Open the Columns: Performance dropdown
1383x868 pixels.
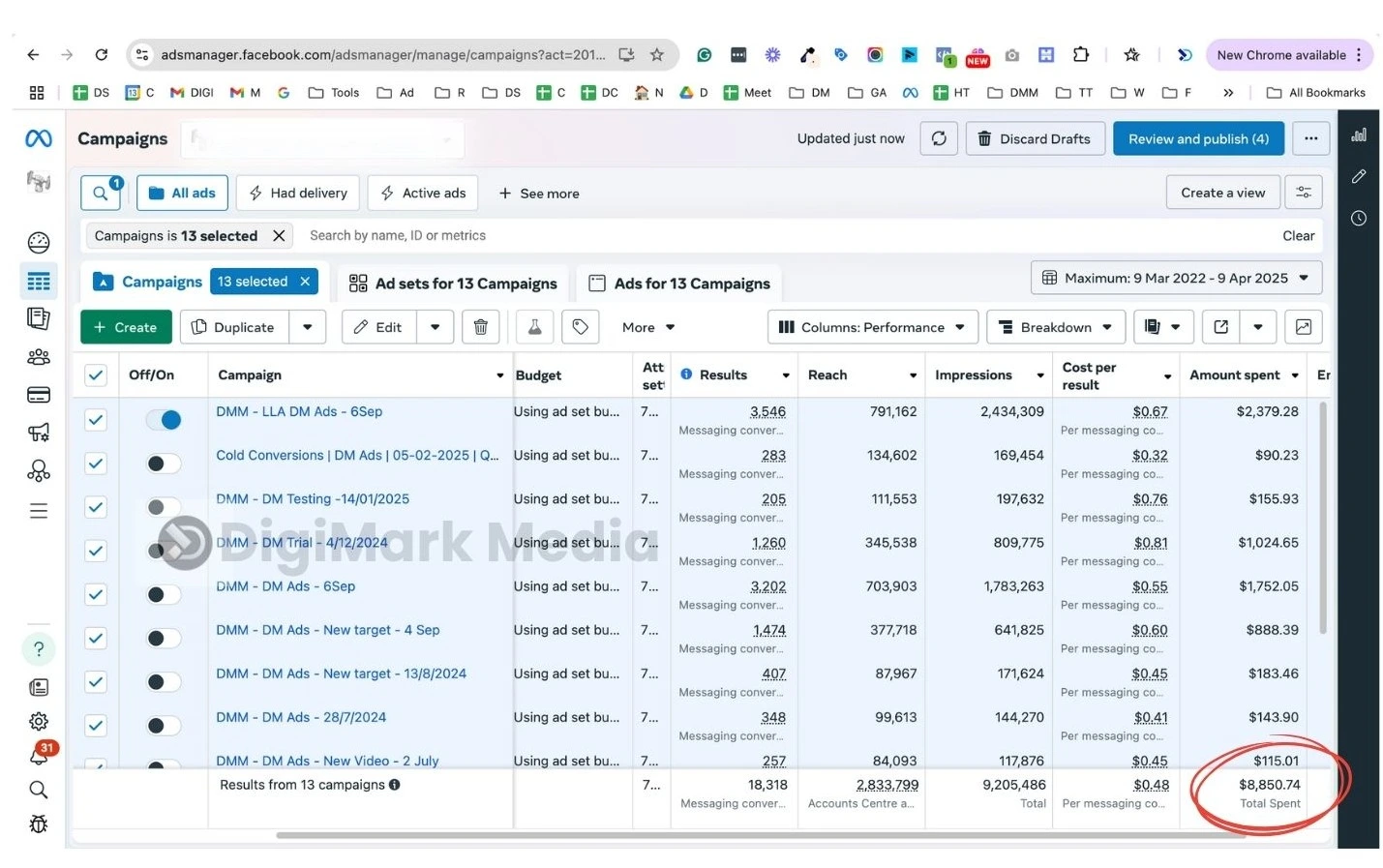pyautogui.click(x=872, y=327)
